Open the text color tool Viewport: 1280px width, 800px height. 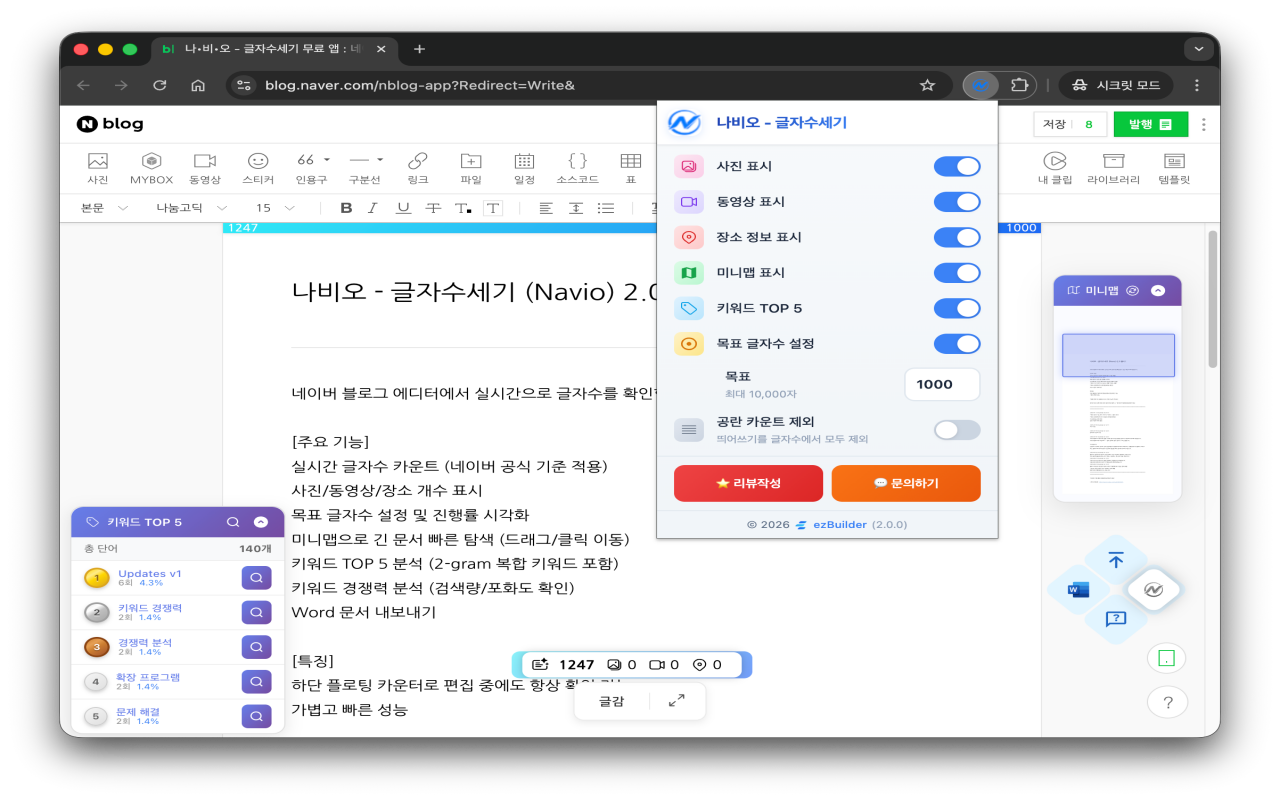point(463,208)
